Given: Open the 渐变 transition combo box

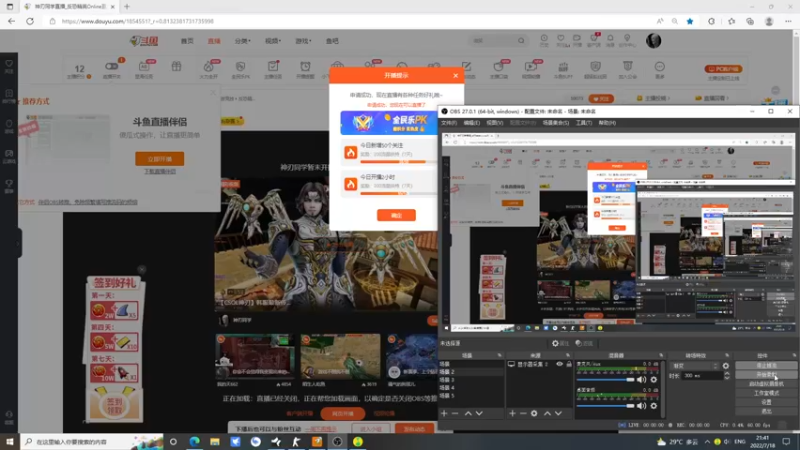Looking at the screenshot, I should coord(695,366).
